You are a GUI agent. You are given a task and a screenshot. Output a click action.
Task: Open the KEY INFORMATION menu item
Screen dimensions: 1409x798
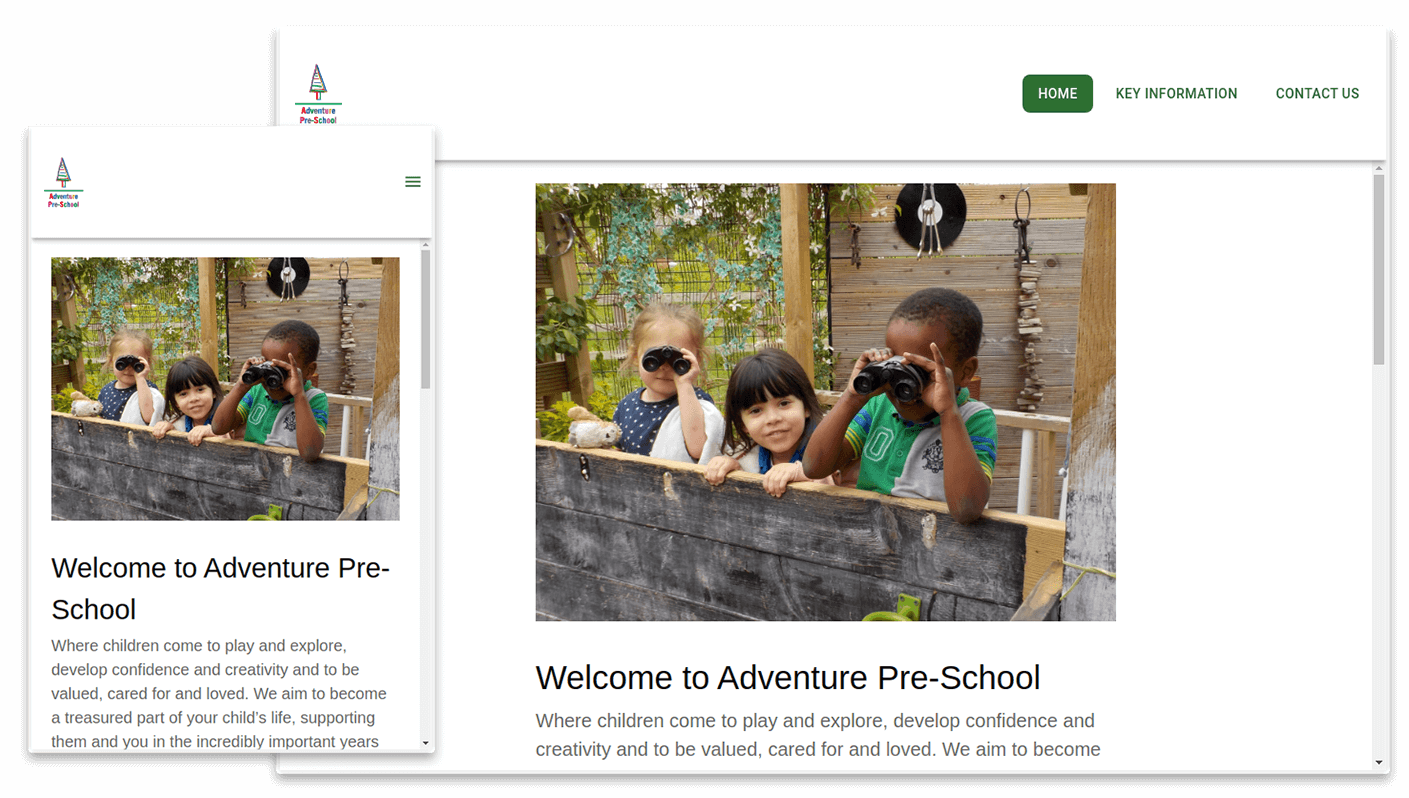point(1176,94)
